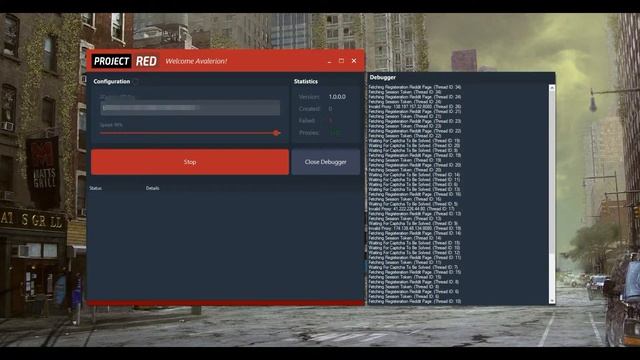The height and width of the screenshot is (360, 640).
Task: Click the Failed statistic label
Action: [x=307, y=121]
